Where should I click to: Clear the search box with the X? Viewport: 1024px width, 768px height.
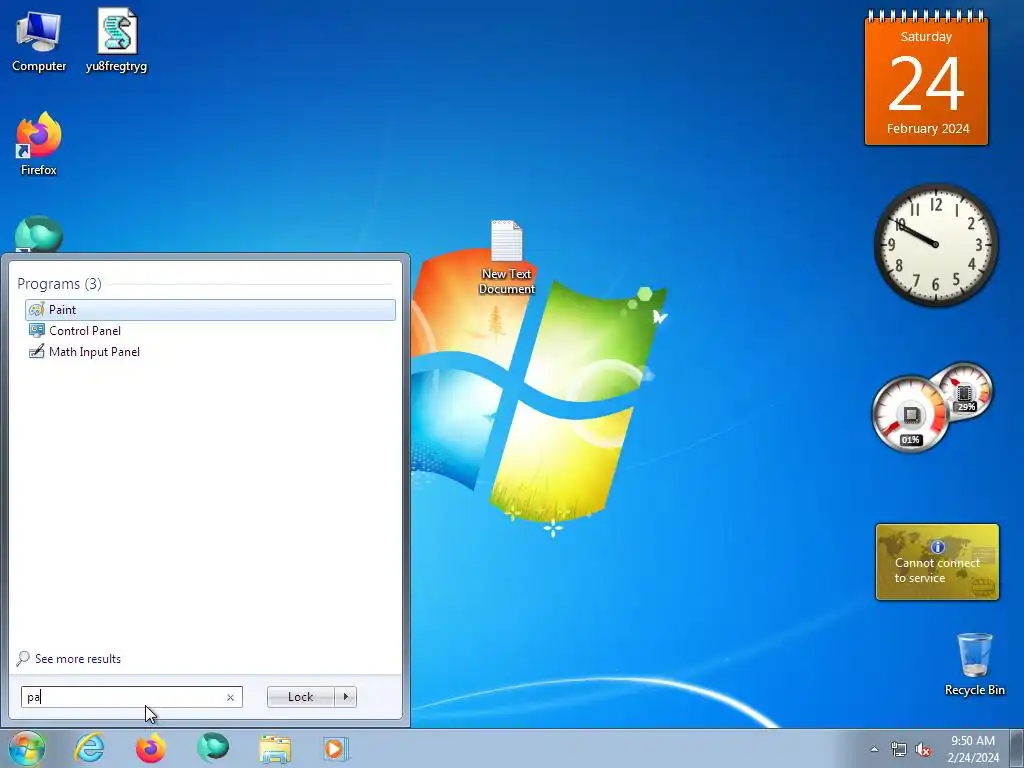point(231,697)
